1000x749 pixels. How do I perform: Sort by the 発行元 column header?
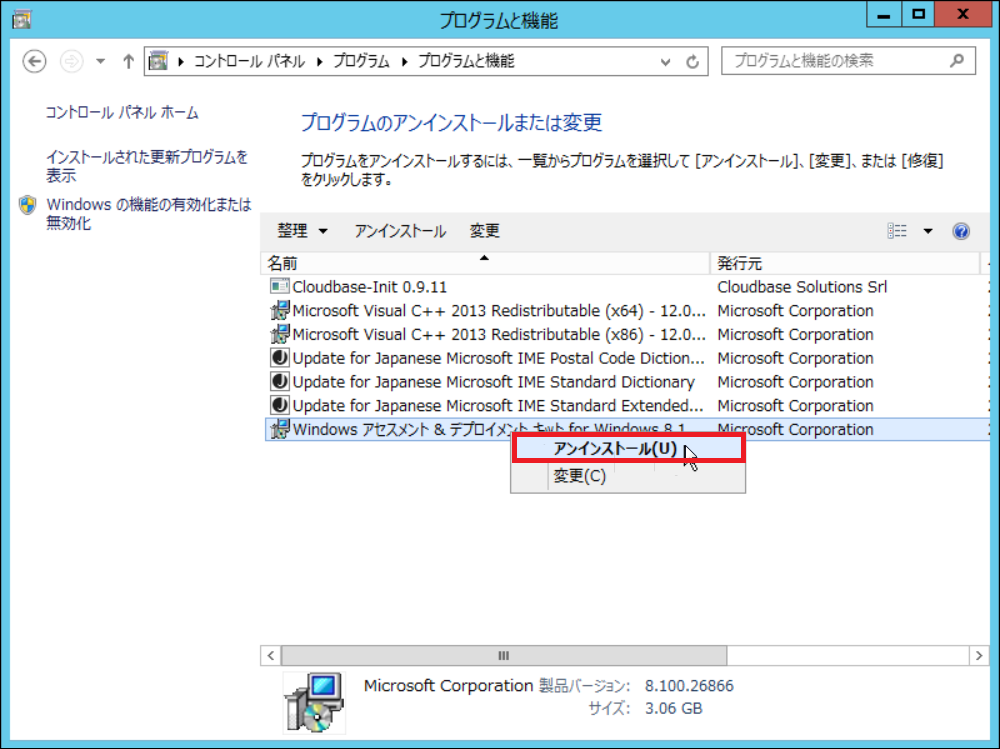coord(844,263)
